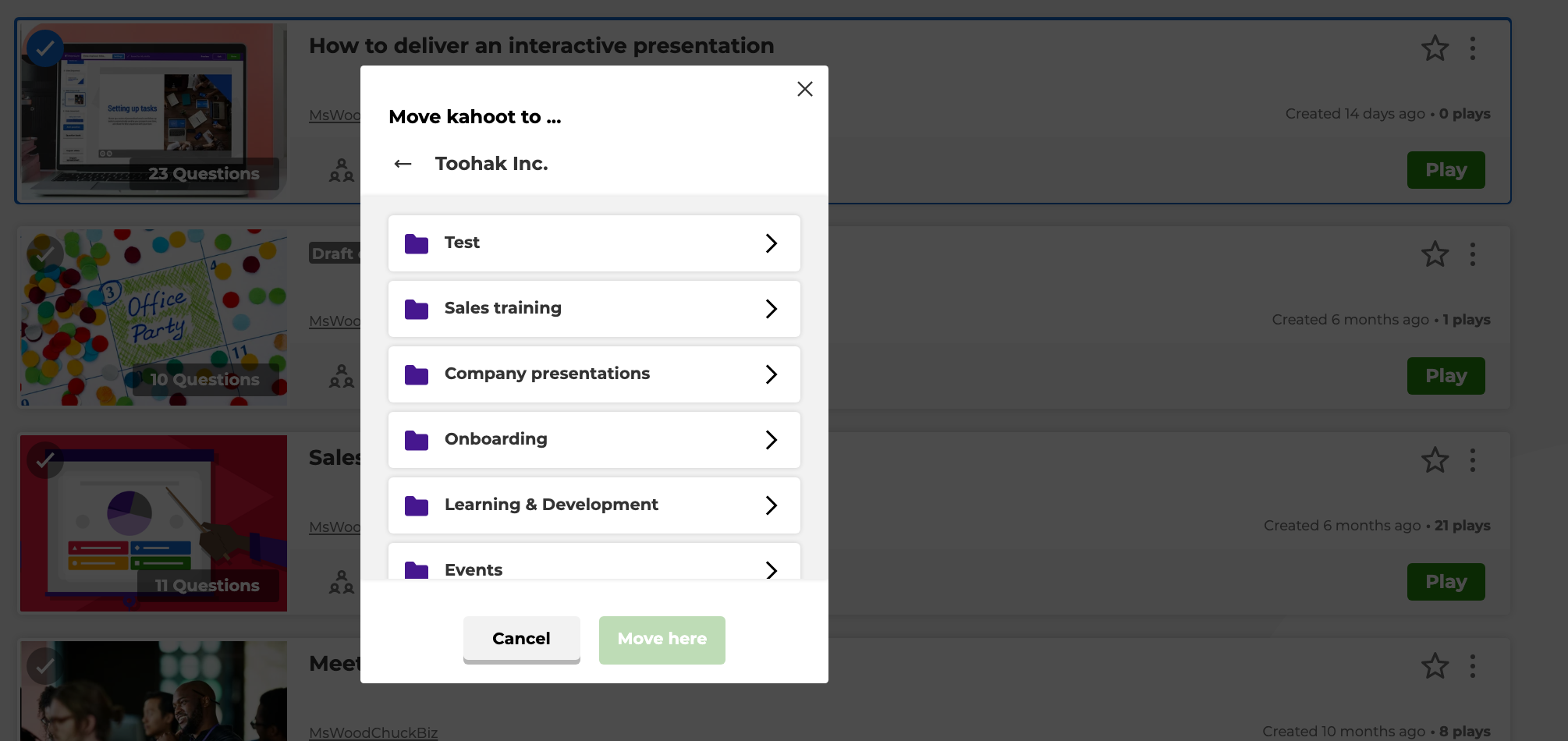Click the purple folder icon for Test

click(x=417, y=243)
